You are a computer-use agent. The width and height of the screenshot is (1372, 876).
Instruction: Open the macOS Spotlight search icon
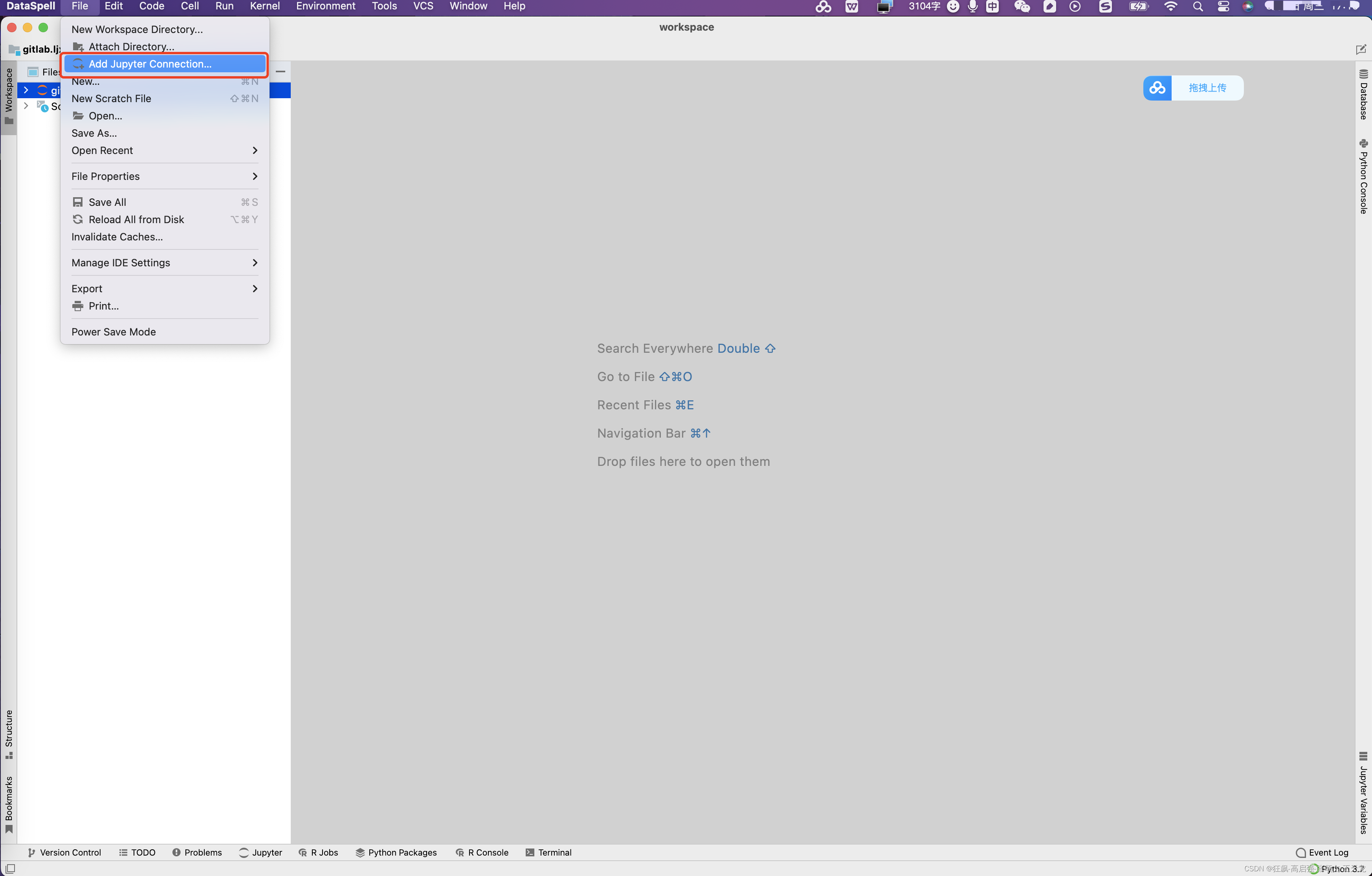point(1198,6)
